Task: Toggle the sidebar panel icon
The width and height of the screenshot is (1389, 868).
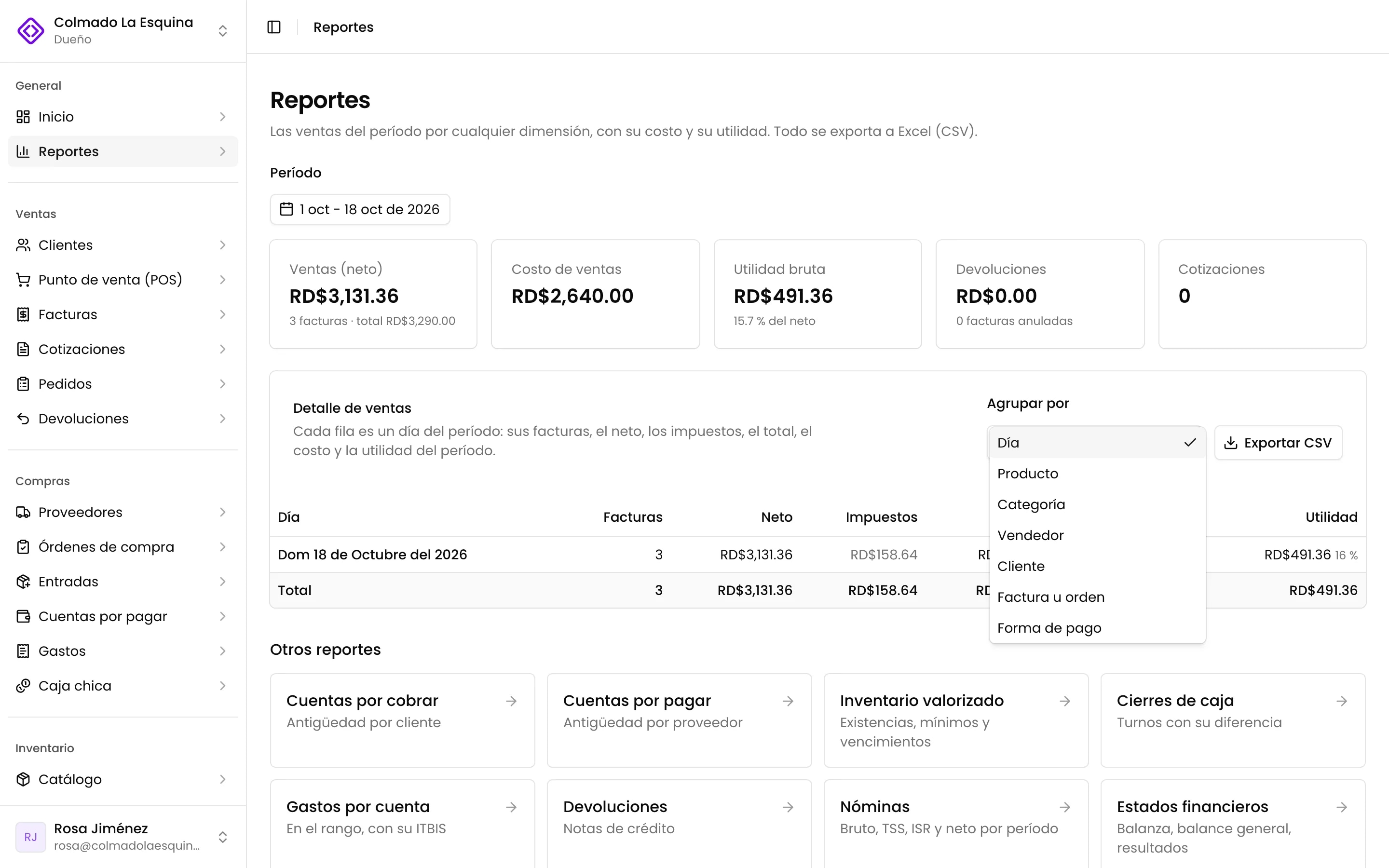Action: point(274,27)
